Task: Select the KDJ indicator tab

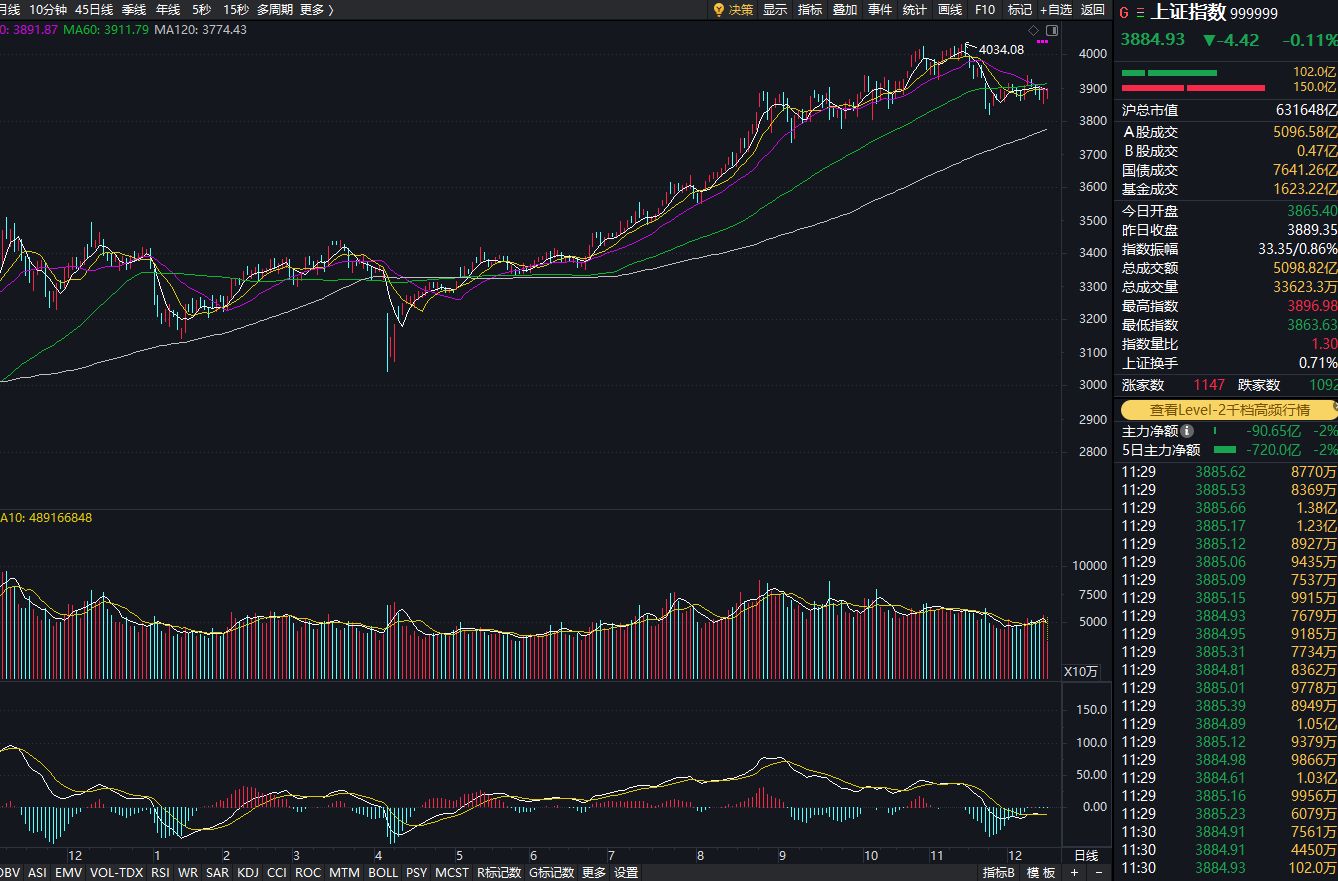Action: [x=248, y=872]
